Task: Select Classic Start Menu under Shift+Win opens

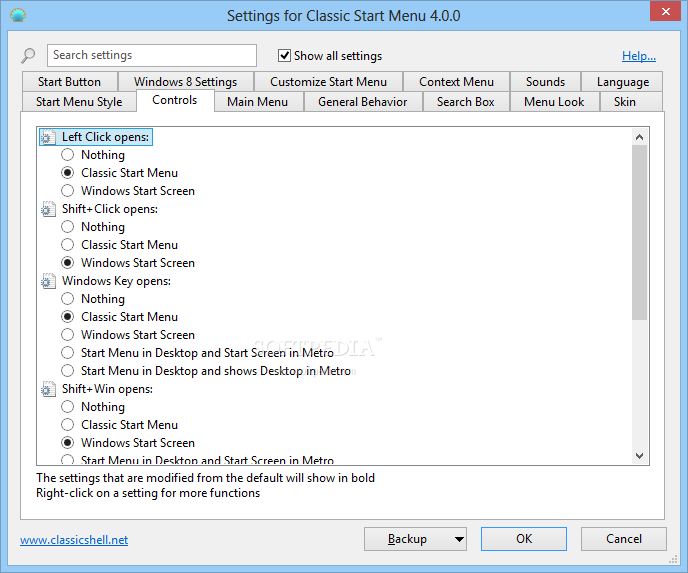Action: [67, 424]
